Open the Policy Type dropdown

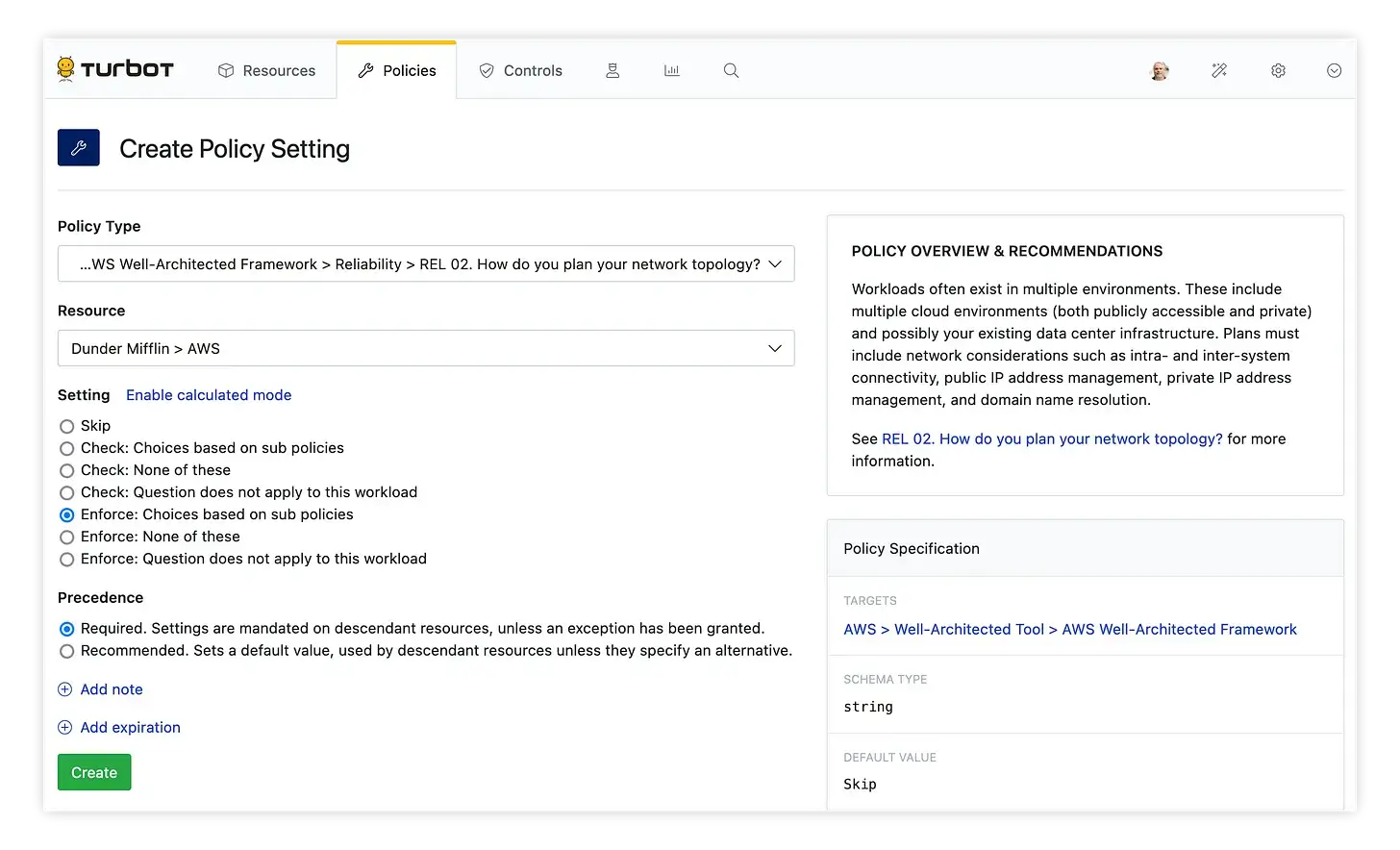coord(426,263)
